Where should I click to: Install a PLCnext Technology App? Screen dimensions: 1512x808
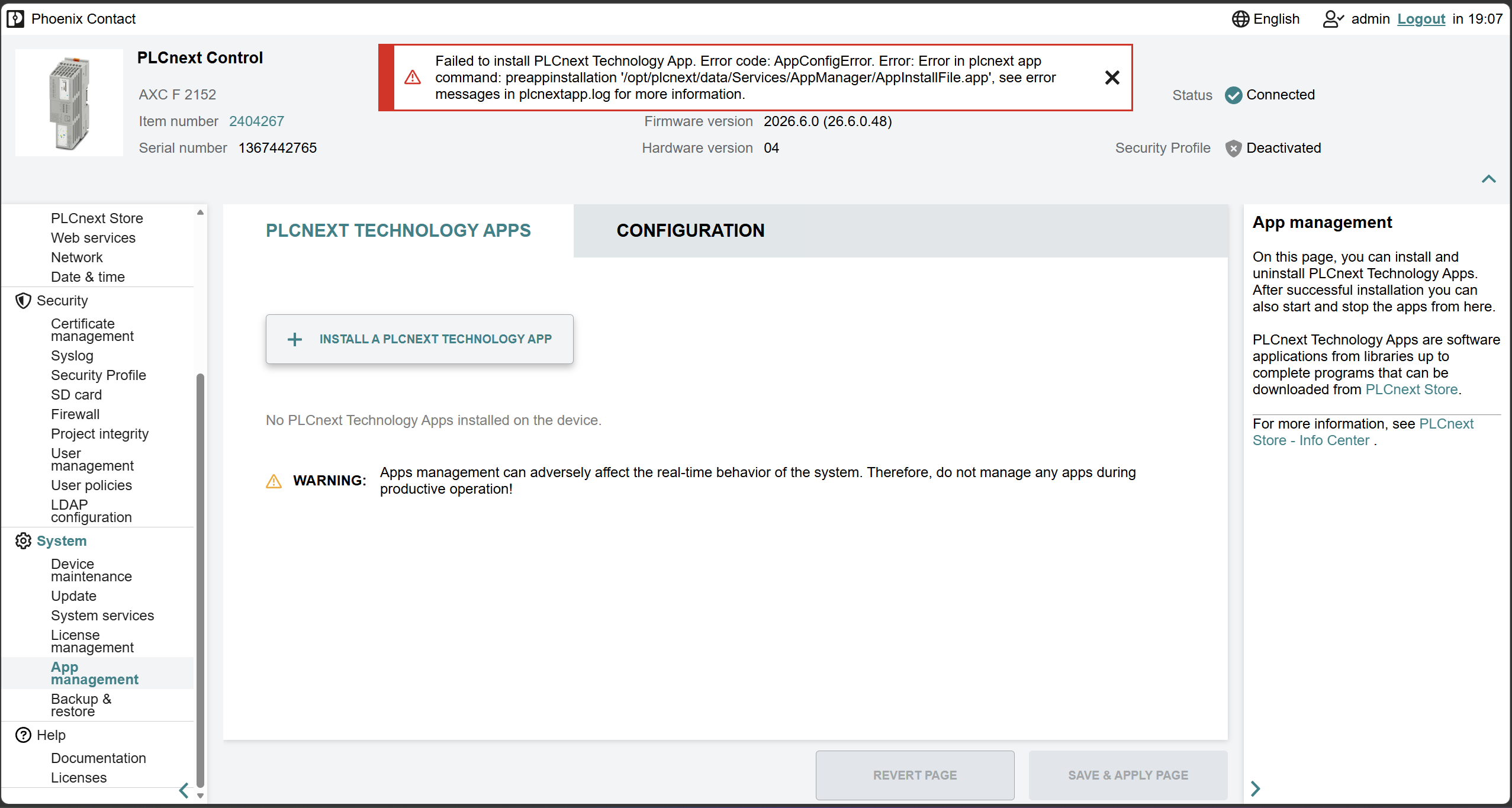point(419,339)
